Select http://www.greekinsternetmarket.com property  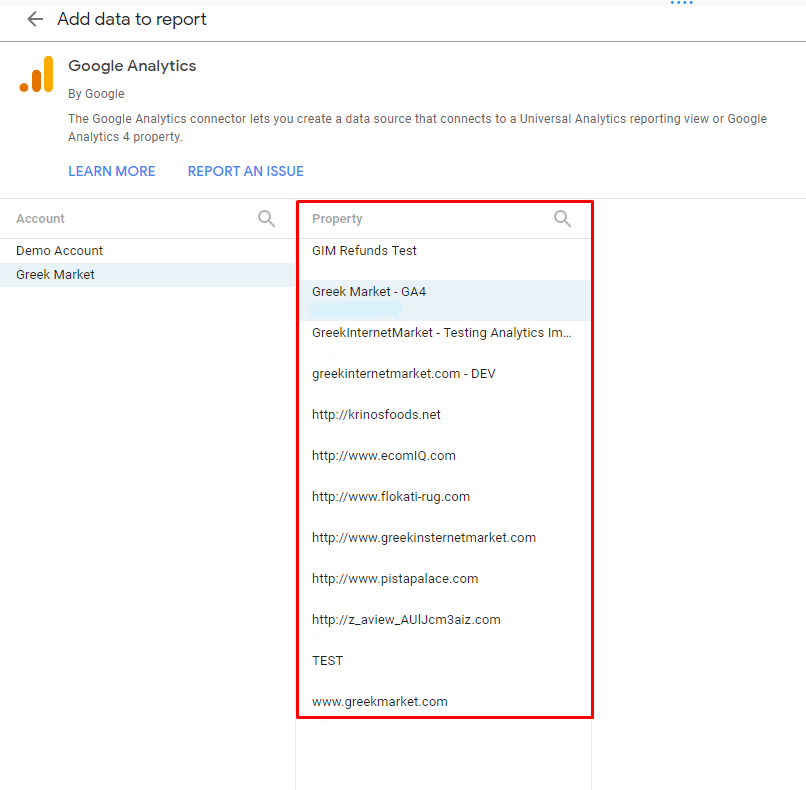424,538
